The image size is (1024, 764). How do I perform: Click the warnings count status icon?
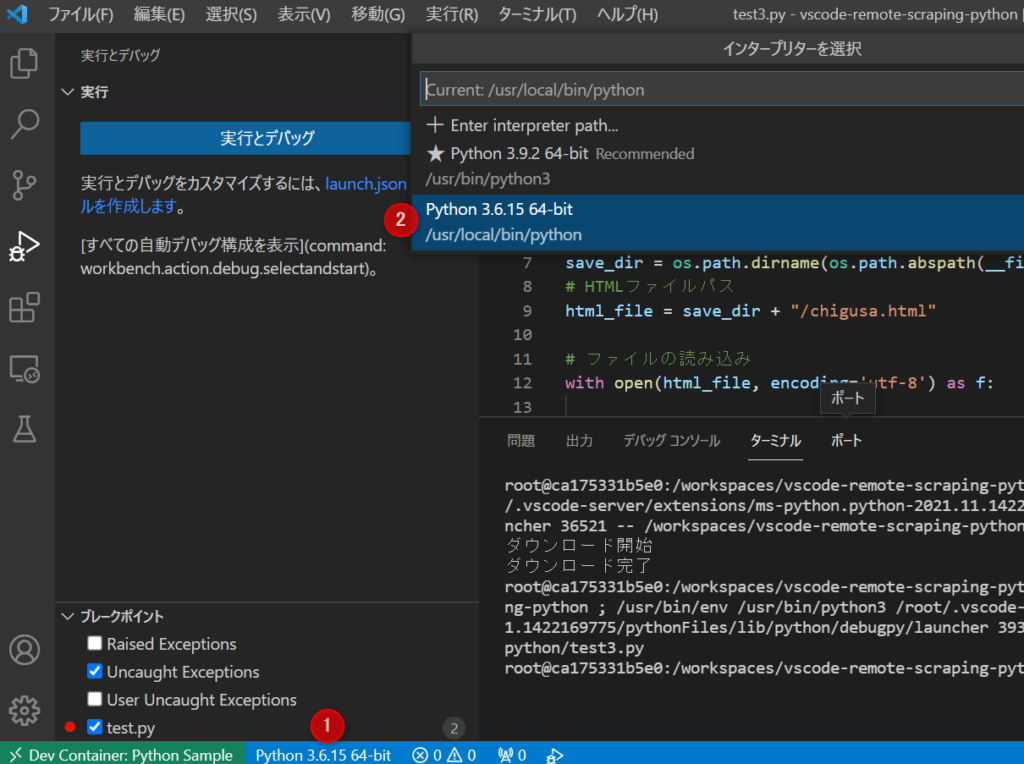pos(461,755)
